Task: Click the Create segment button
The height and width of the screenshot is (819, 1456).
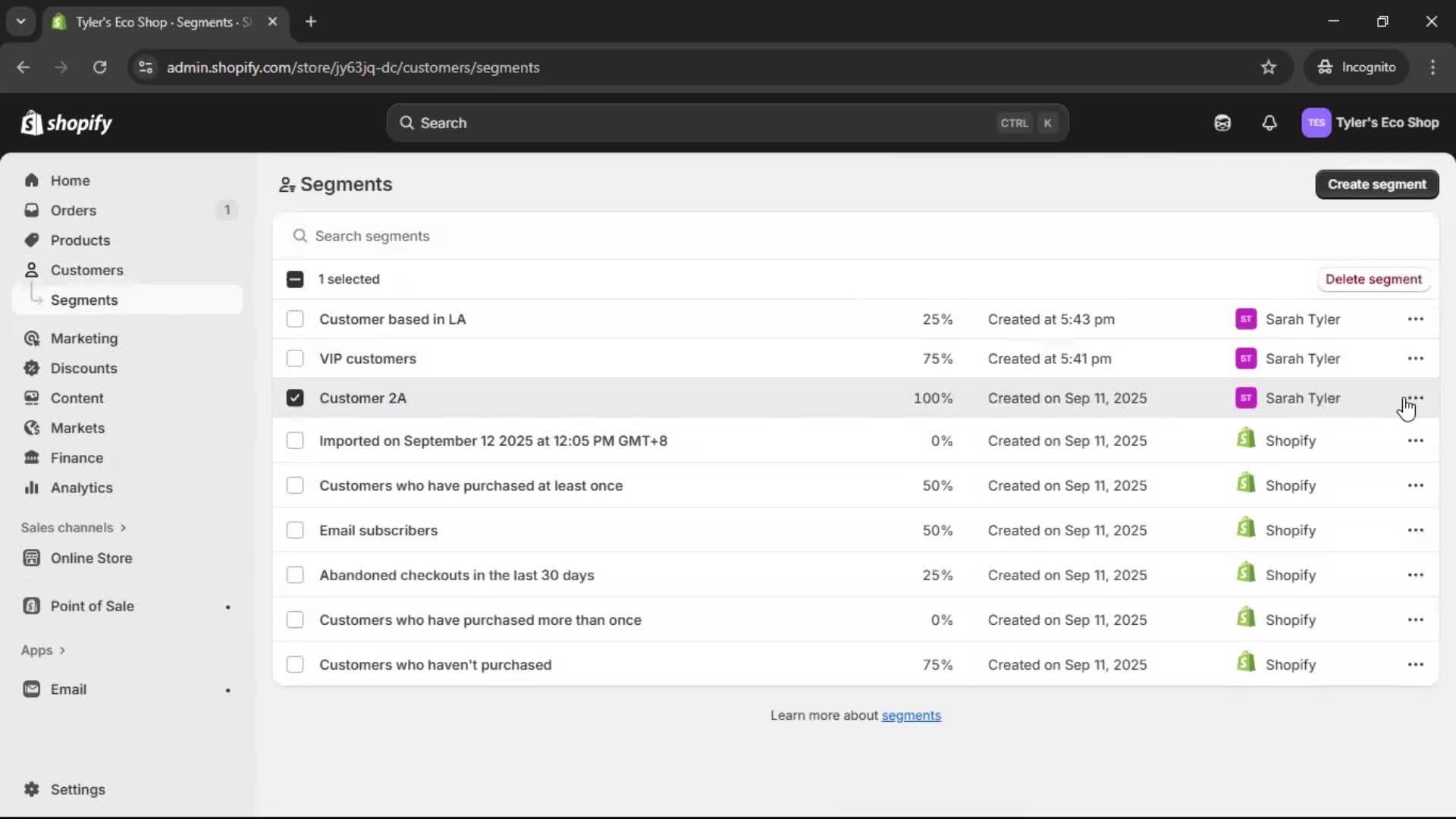Action: click(1376, 184)
